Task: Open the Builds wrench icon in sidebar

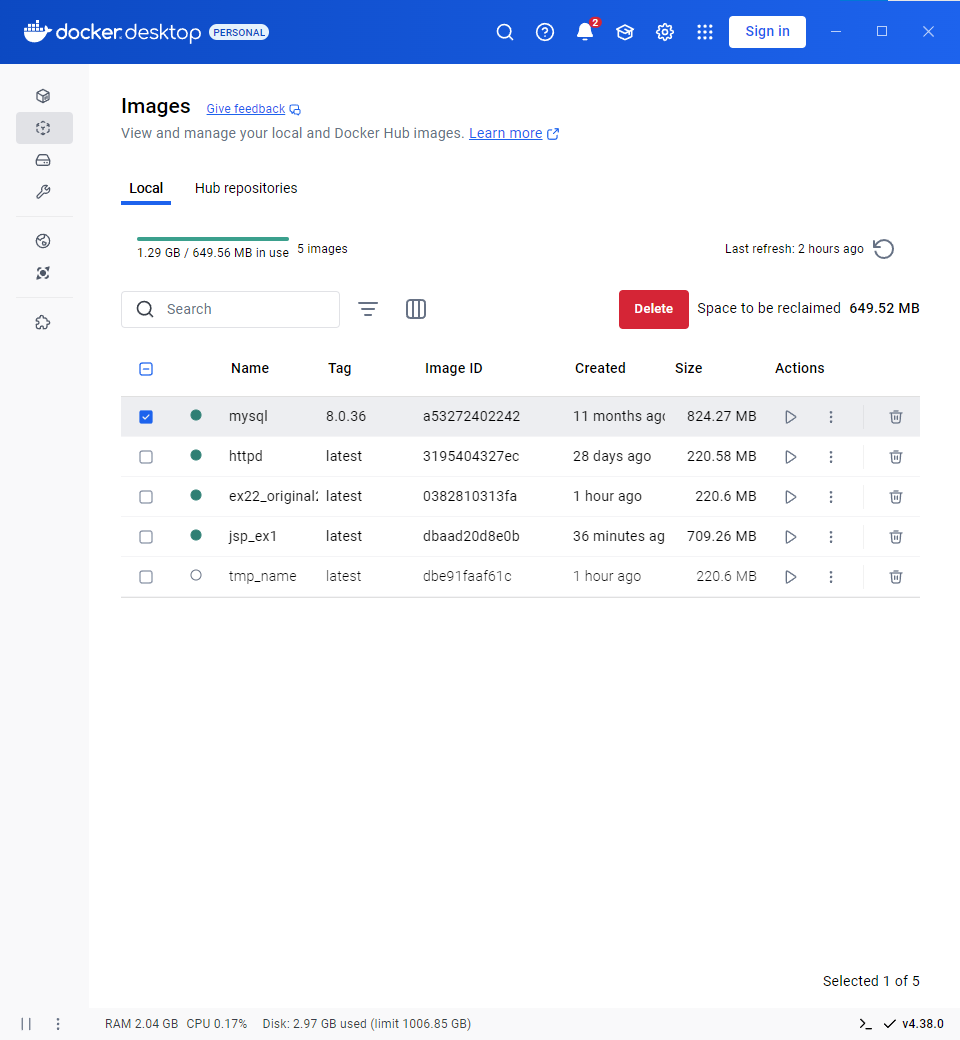Action: [43, 192]
